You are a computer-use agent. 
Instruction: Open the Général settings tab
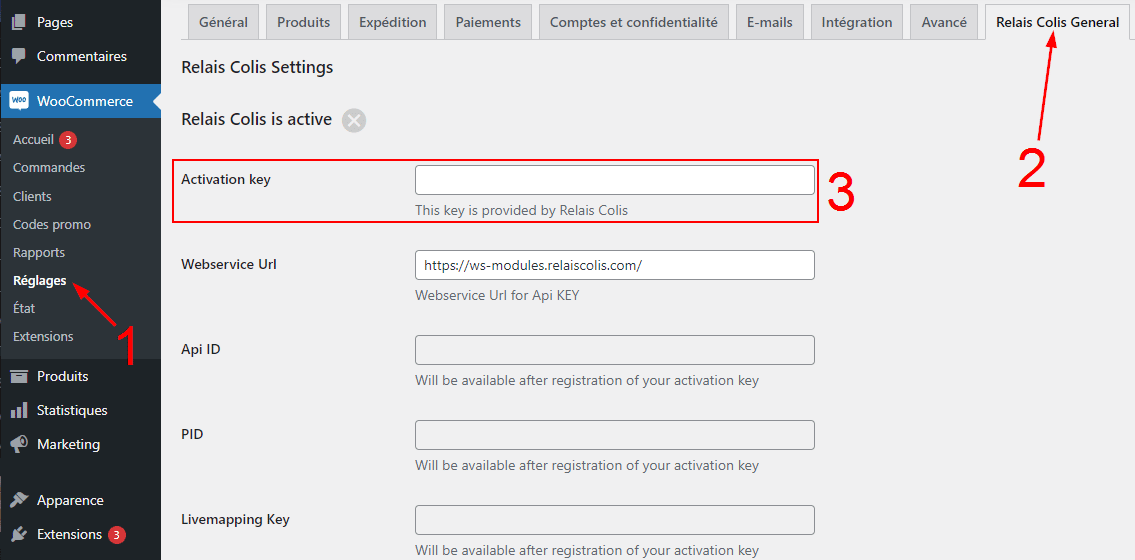[x=224, y=22]
